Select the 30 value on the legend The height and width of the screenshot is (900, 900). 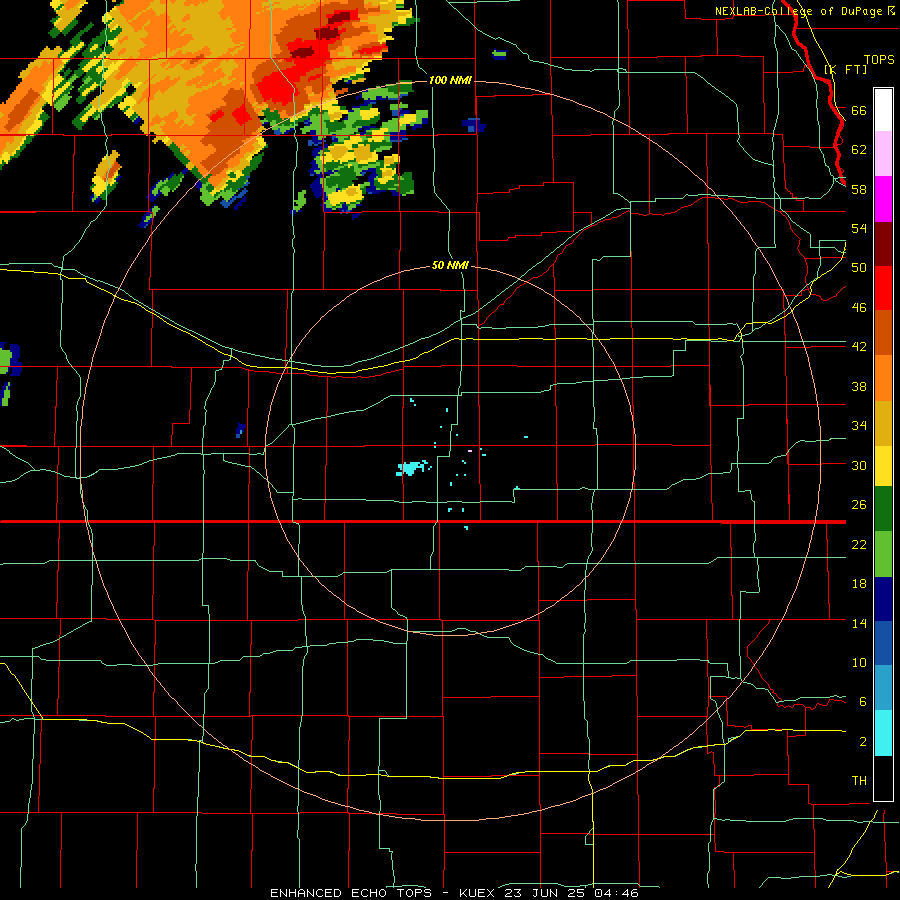859,465
